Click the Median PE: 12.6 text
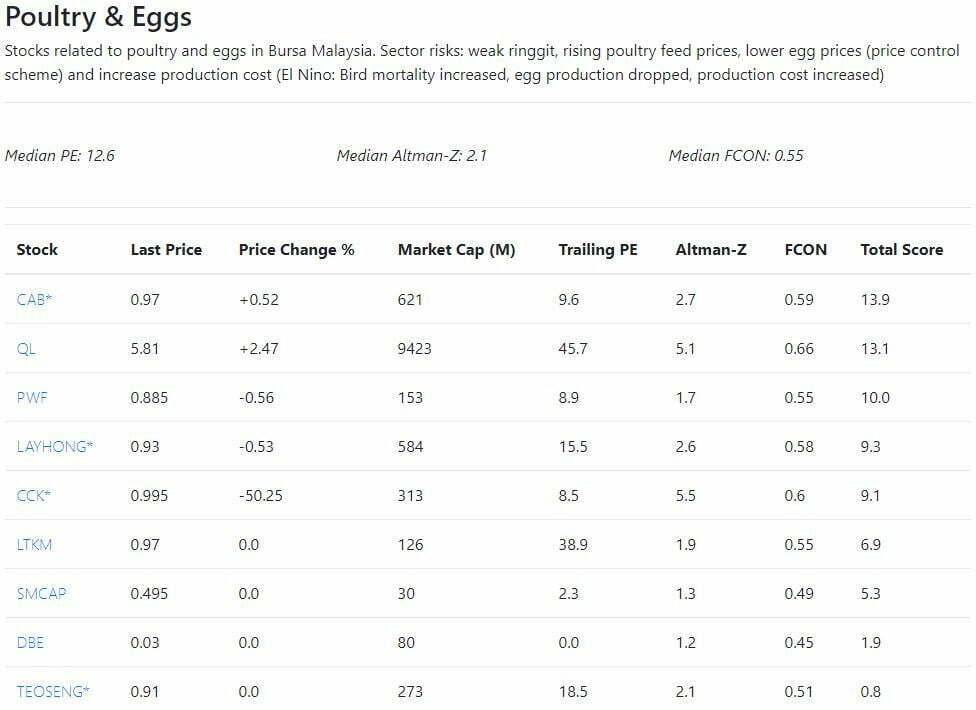The image size is (976, 710). coord(60,155)
